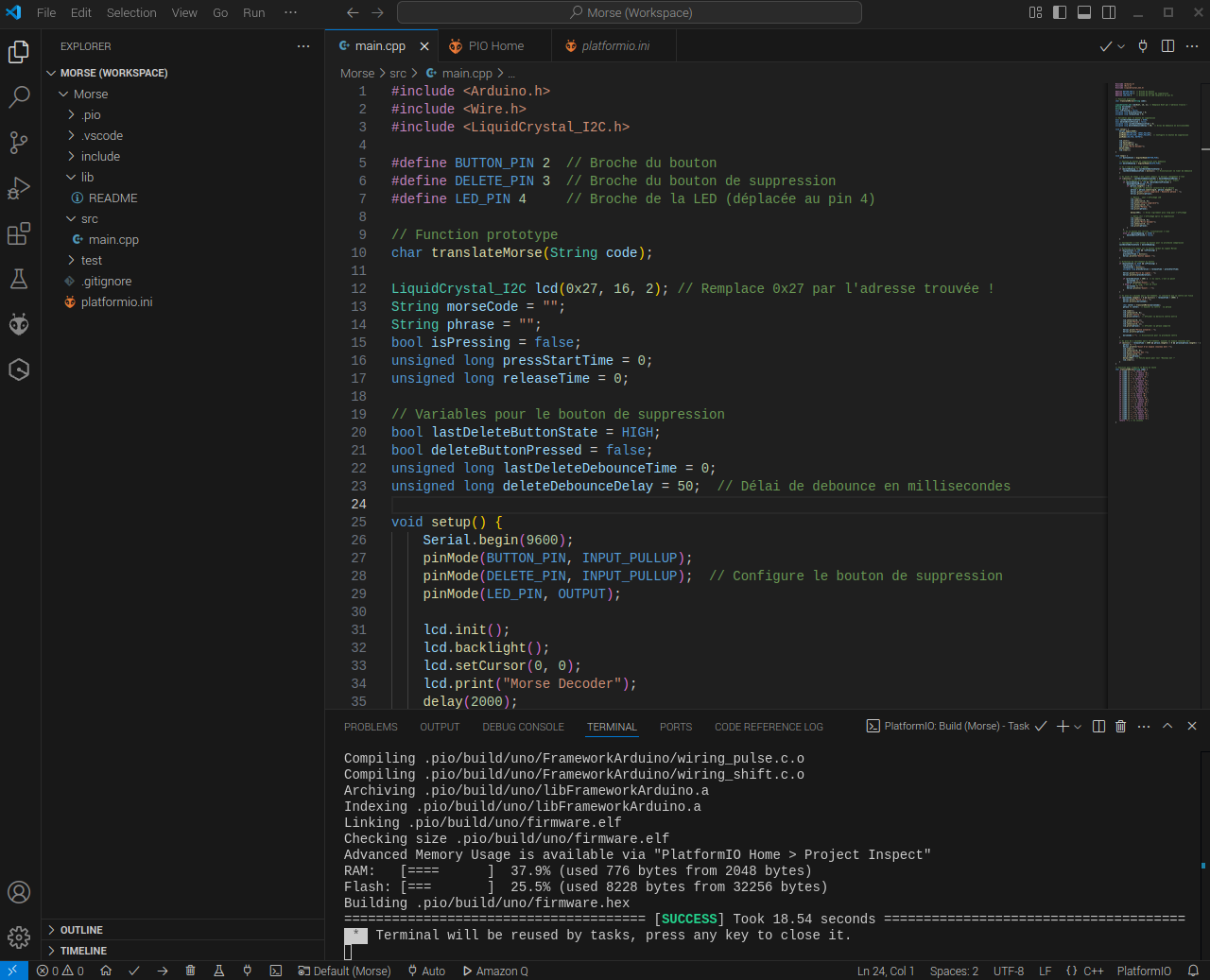The width and height of the screenshot is (1210, 980).
Task: Split the editor to the right
Action: point(1167,46)
